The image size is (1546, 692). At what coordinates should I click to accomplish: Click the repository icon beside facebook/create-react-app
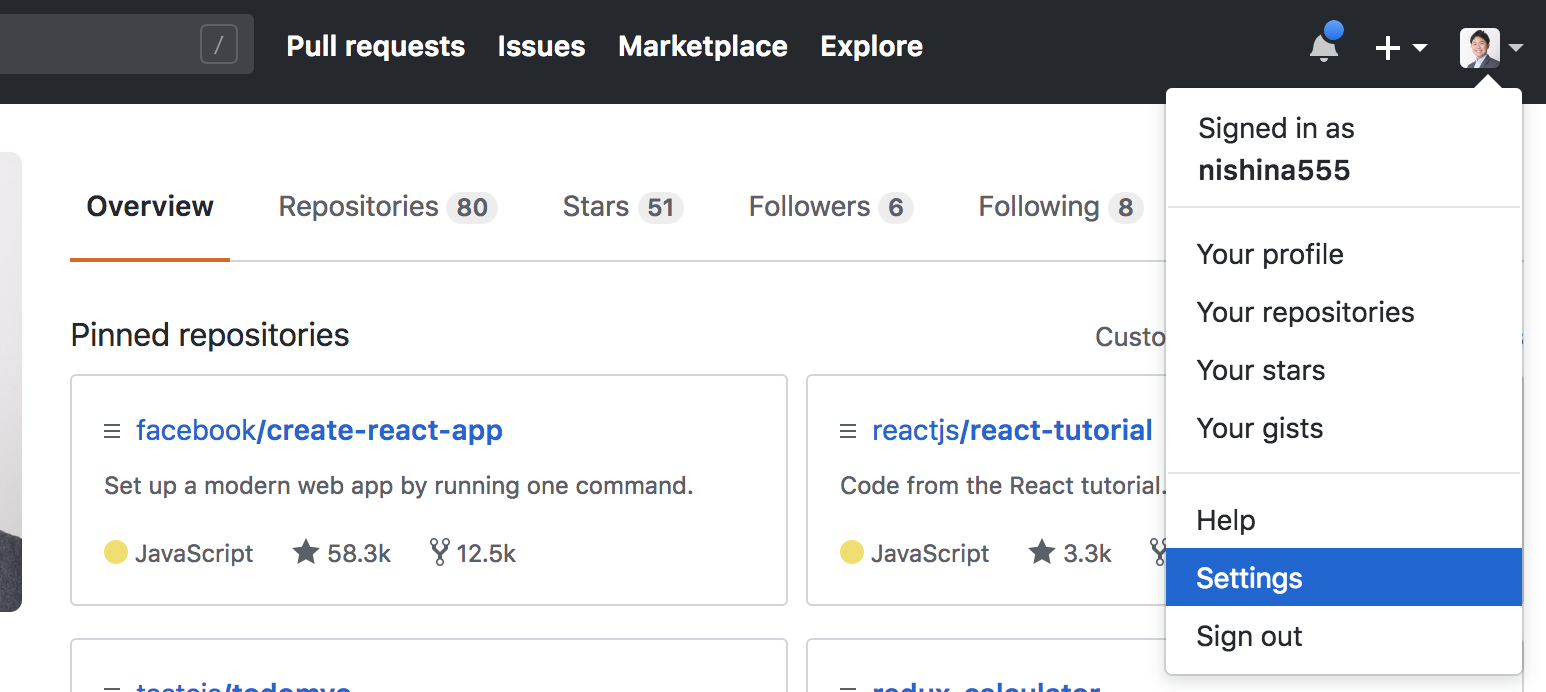coord(112,430)
